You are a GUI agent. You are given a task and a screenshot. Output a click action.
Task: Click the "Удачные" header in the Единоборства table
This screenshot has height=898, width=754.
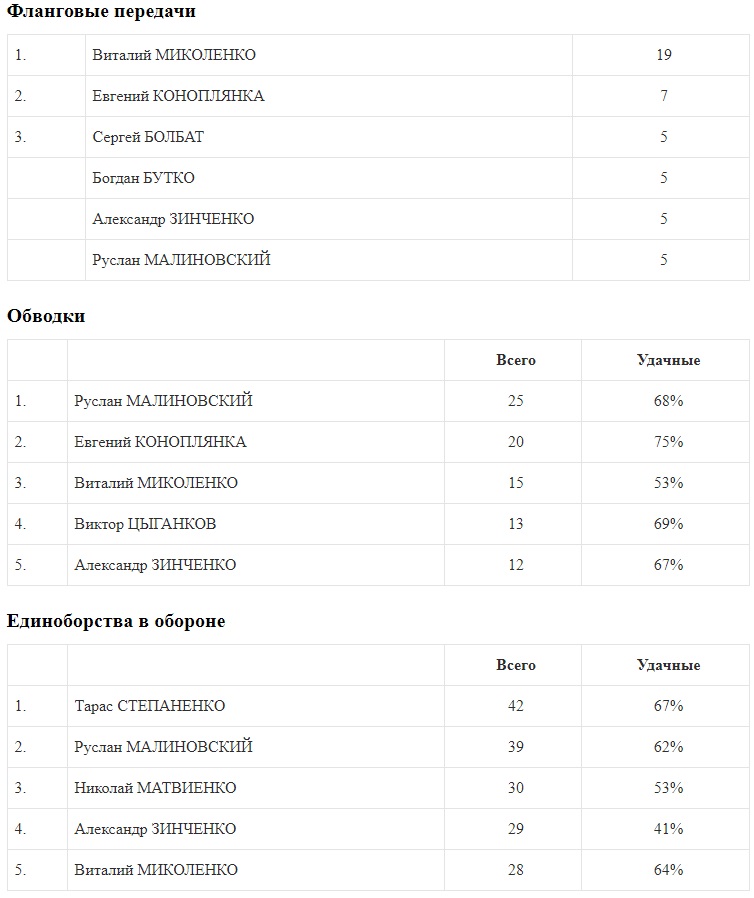(x=667, y=665)
